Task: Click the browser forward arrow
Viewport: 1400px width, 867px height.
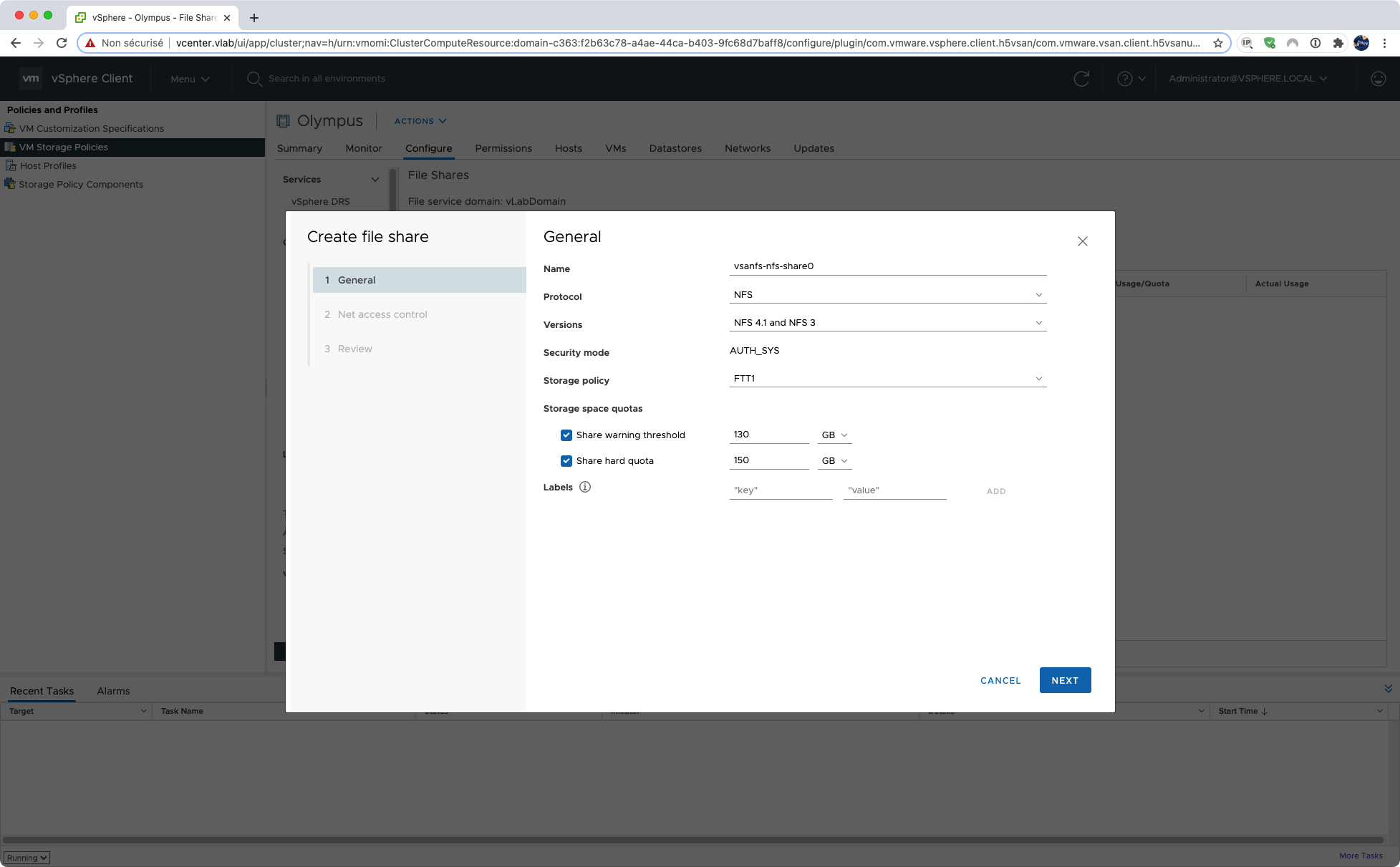Action: (x=39, y=43)
